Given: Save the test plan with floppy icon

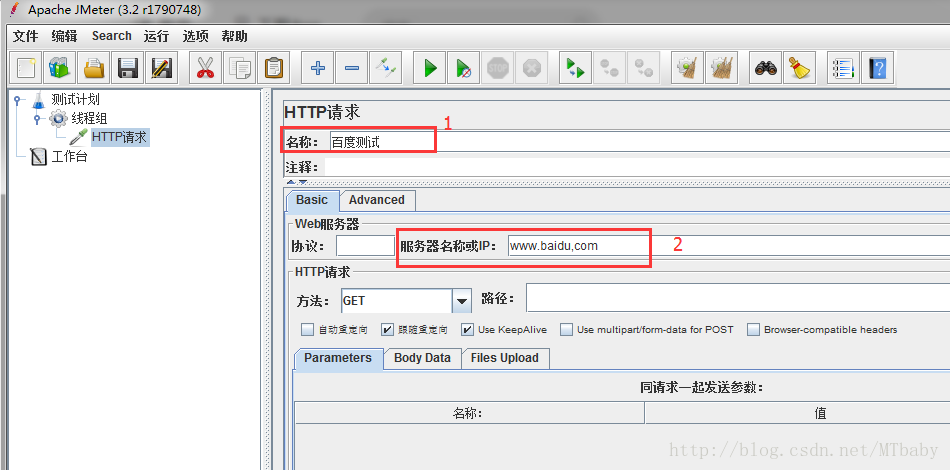Looking at the screenshot, I should pyautogui.click(x=128, y=67).
